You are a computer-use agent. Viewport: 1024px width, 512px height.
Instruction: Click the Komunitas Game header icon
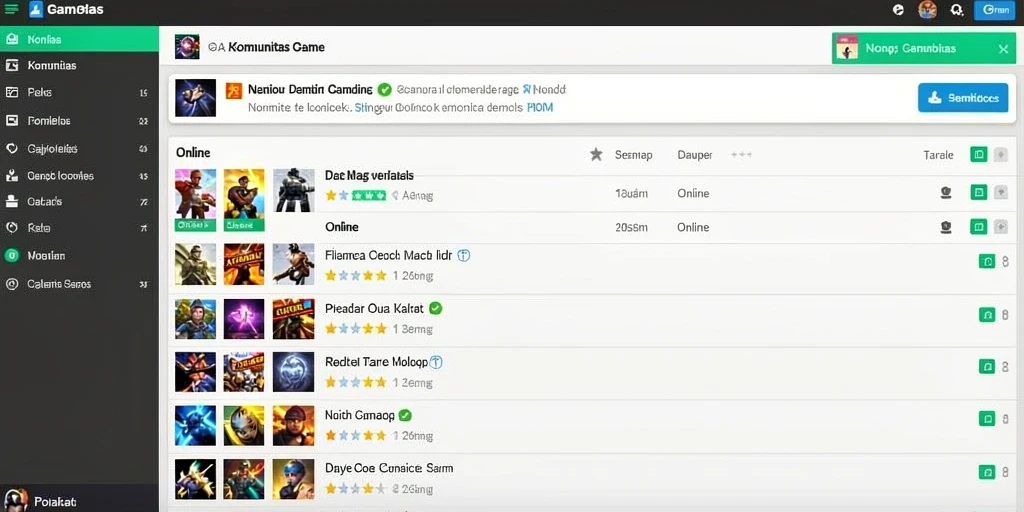tap(187, 47)
